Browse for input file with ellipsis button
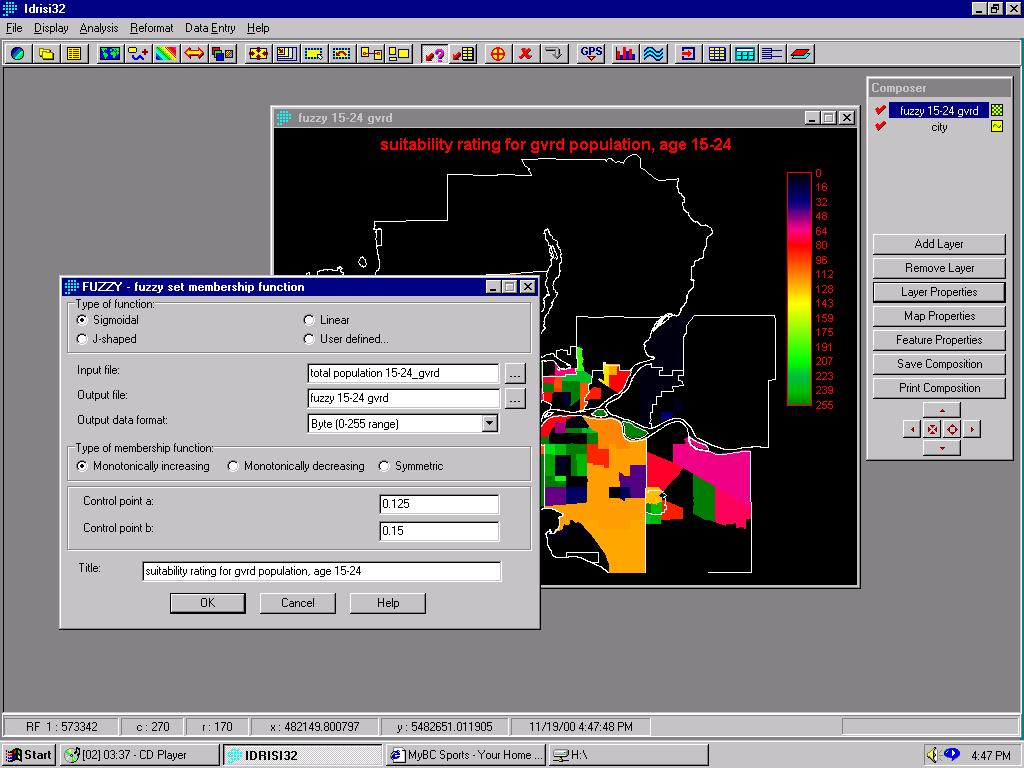This screenshot has width=1024, height=768. coord(514,373)
